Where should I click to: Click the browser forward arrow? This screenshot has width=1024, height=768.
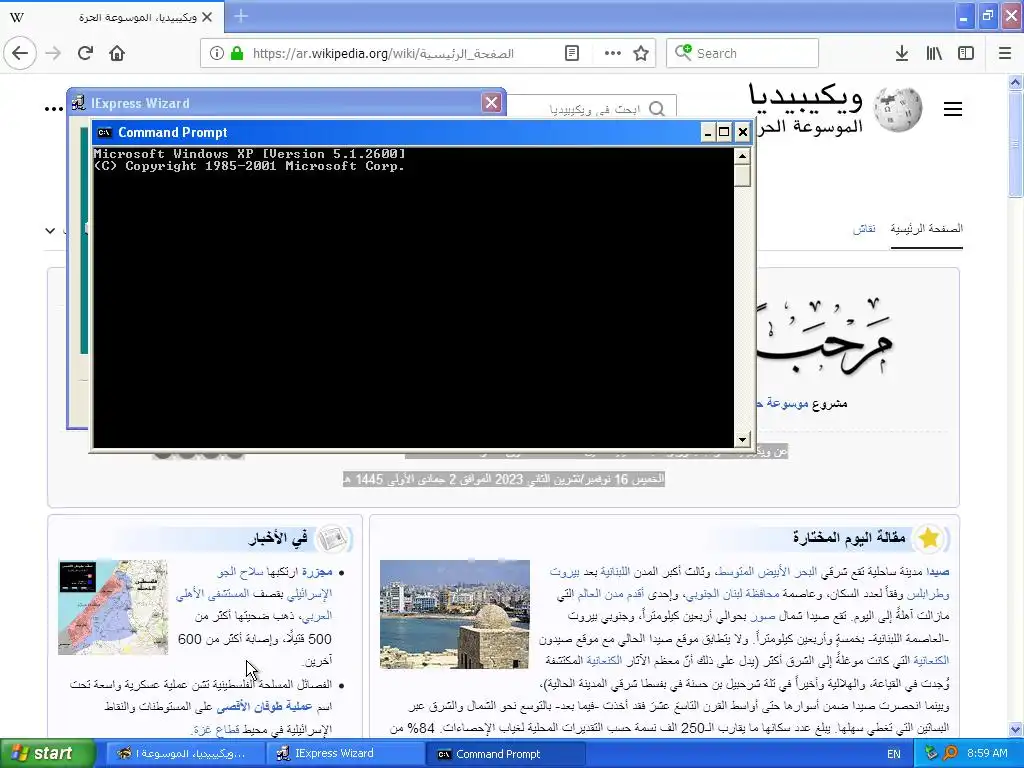[x=53, y=53]
